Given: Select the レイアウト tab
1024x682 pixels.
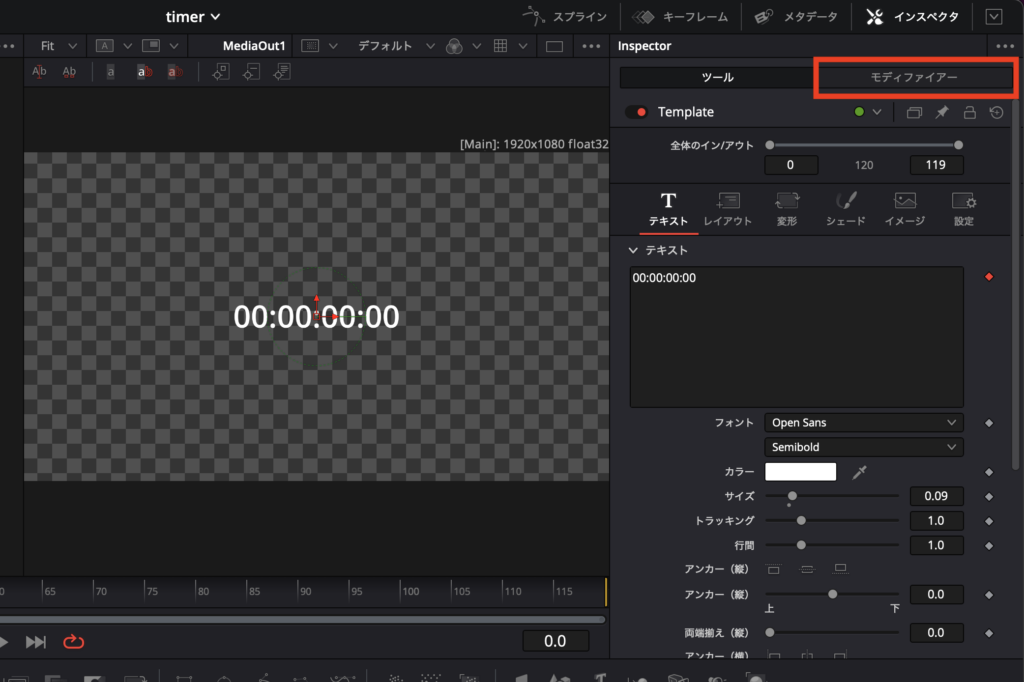Looking at the screenshot, I should pyautogui.click(x=727, y=208).
